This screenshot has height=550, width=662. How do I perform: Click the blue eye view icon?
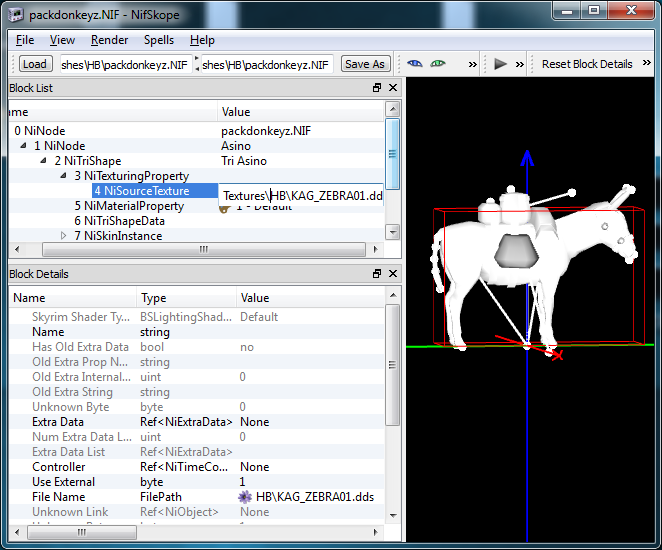point(415,64)
